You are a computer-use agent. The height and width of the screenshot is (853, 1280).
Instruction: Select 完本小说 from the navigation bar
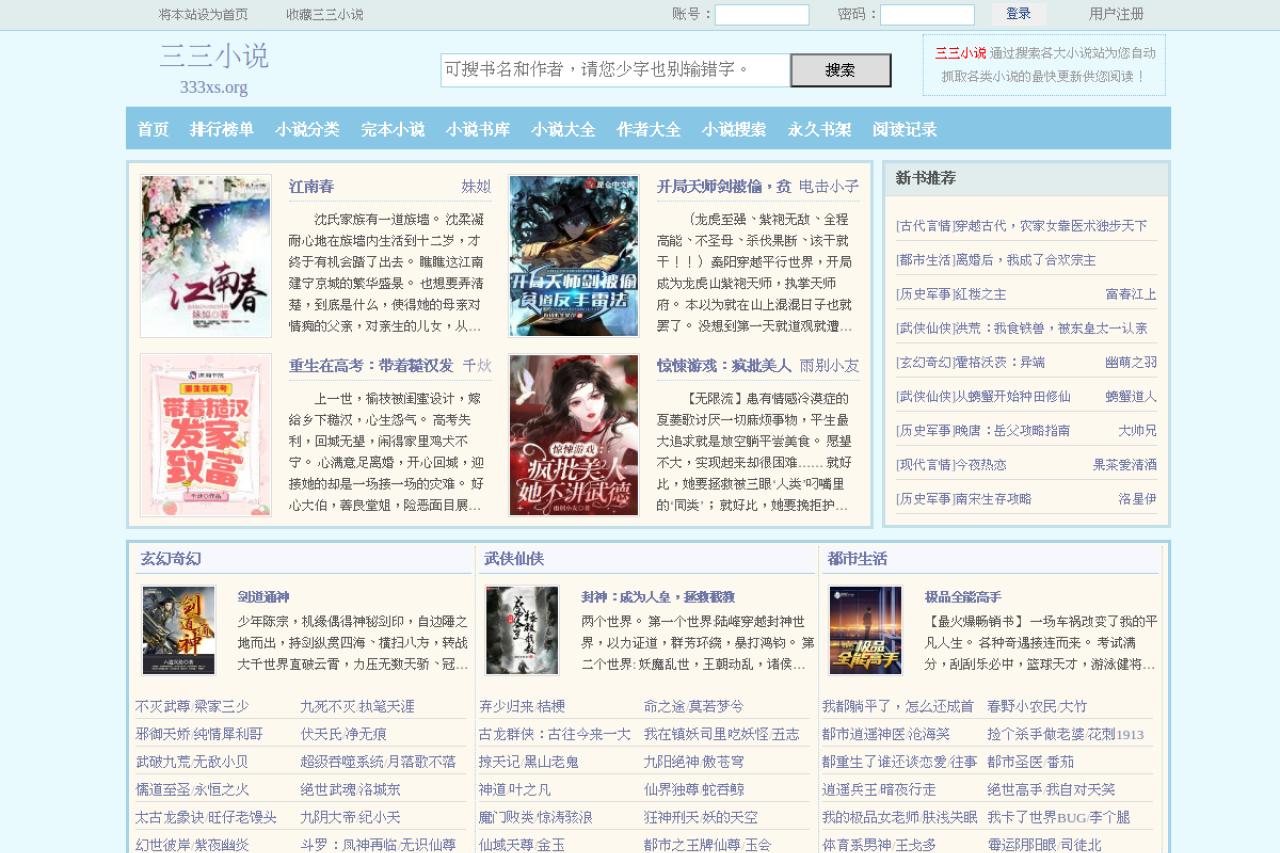pyautogui.click(x=393, y=129)
